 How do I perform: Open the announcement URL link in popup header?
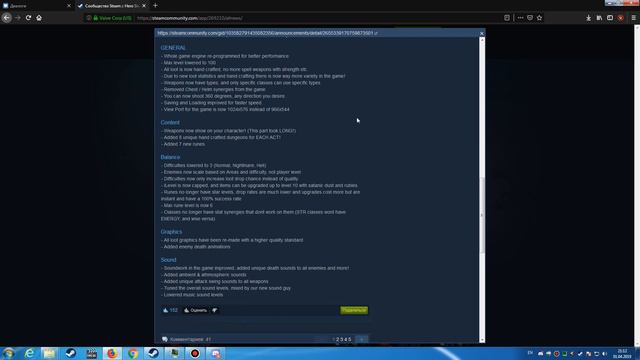click(267, 33)
